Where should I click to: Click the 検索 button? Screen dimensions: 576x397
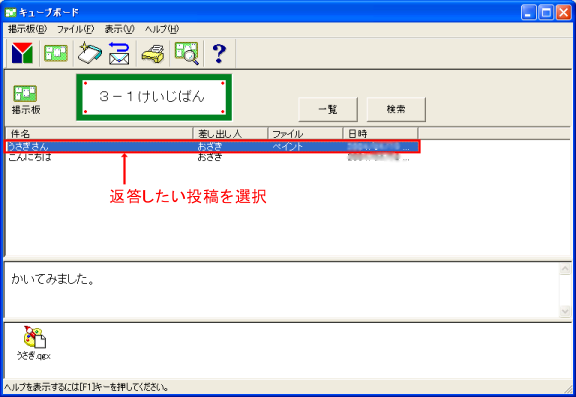pos(396,109)
